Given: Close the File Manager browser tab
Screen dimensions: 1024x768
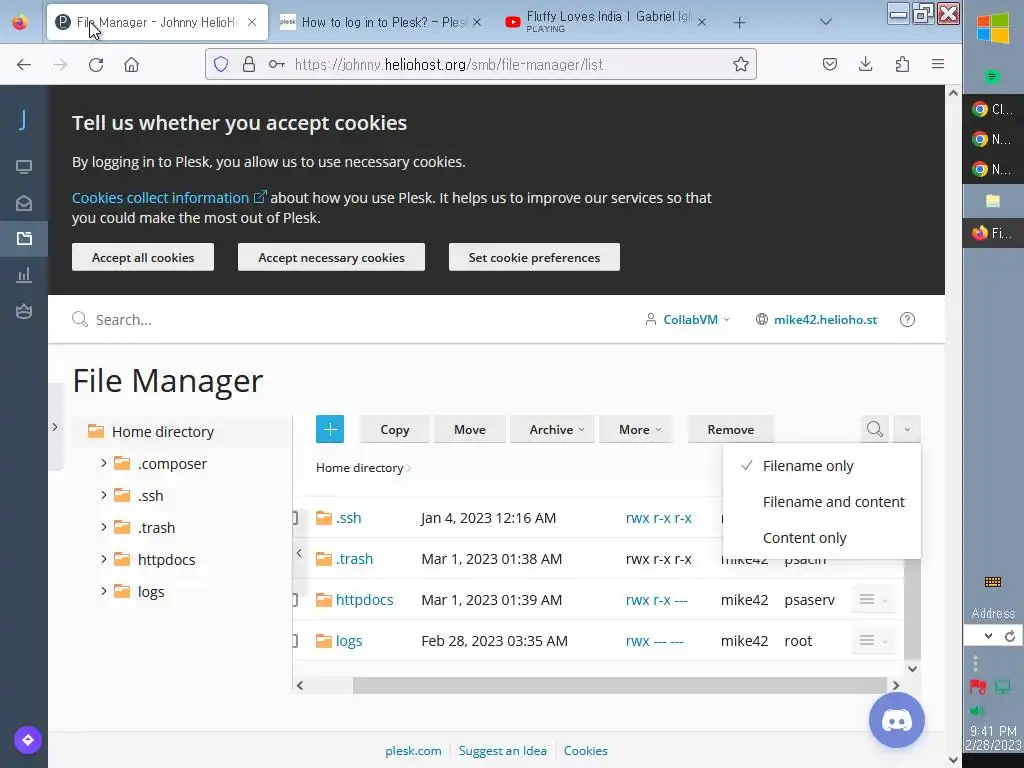Looking at the screenshot, I should [252, 22].
